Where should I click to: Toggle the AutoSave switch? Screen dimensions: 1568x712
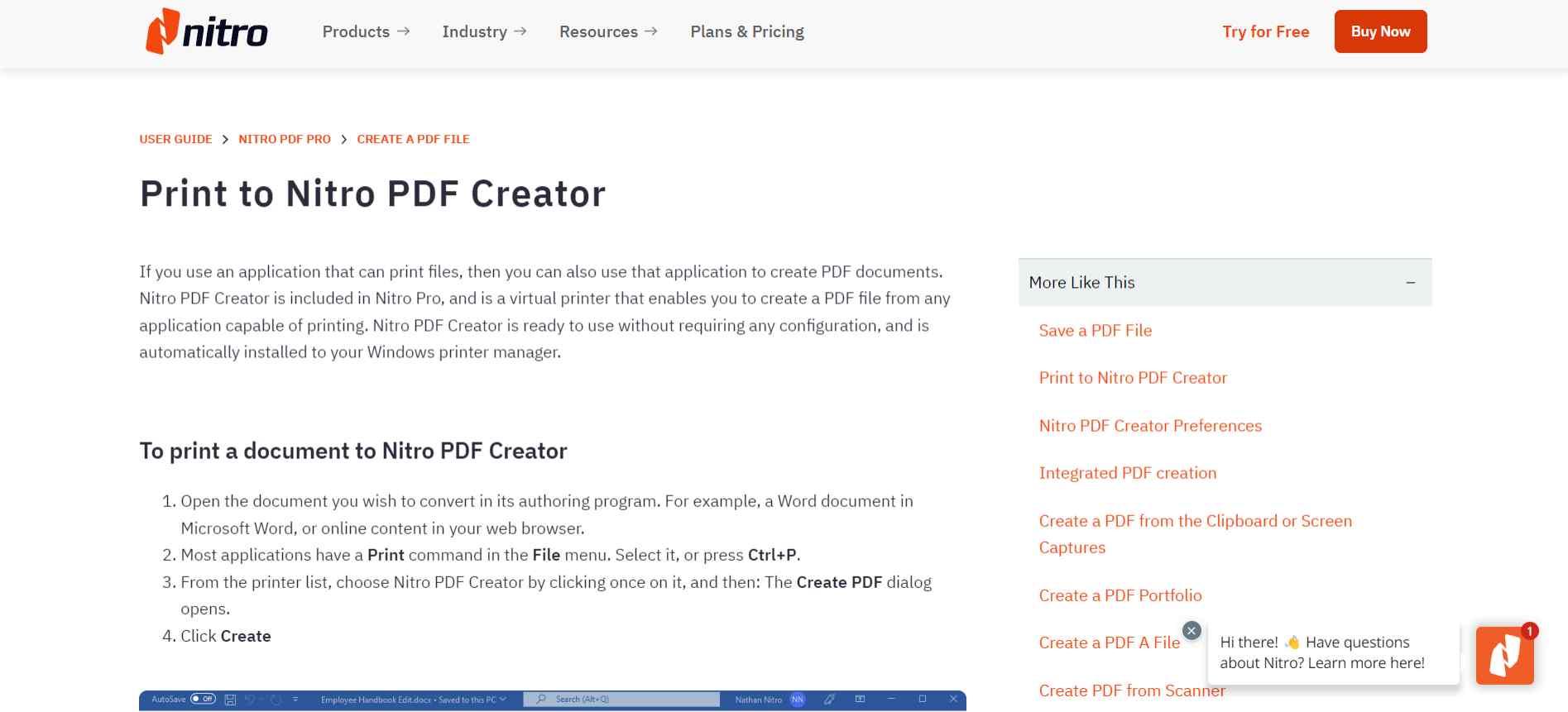[x=203, y=700]
